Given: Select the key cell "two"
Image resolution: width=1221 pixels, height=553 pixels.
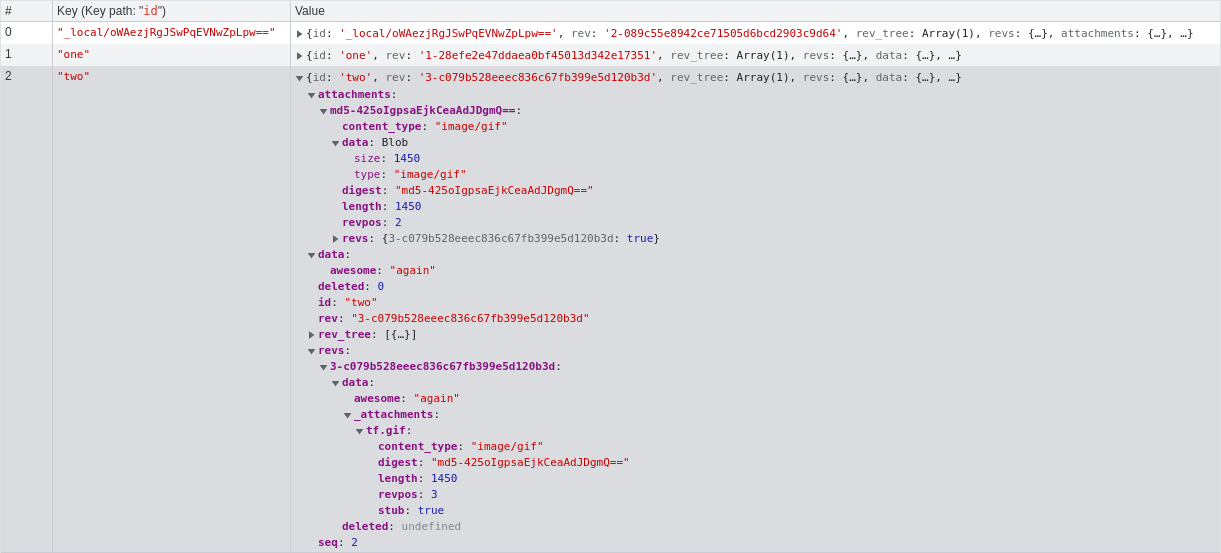Looking at the screenshot, I should 171,309.
